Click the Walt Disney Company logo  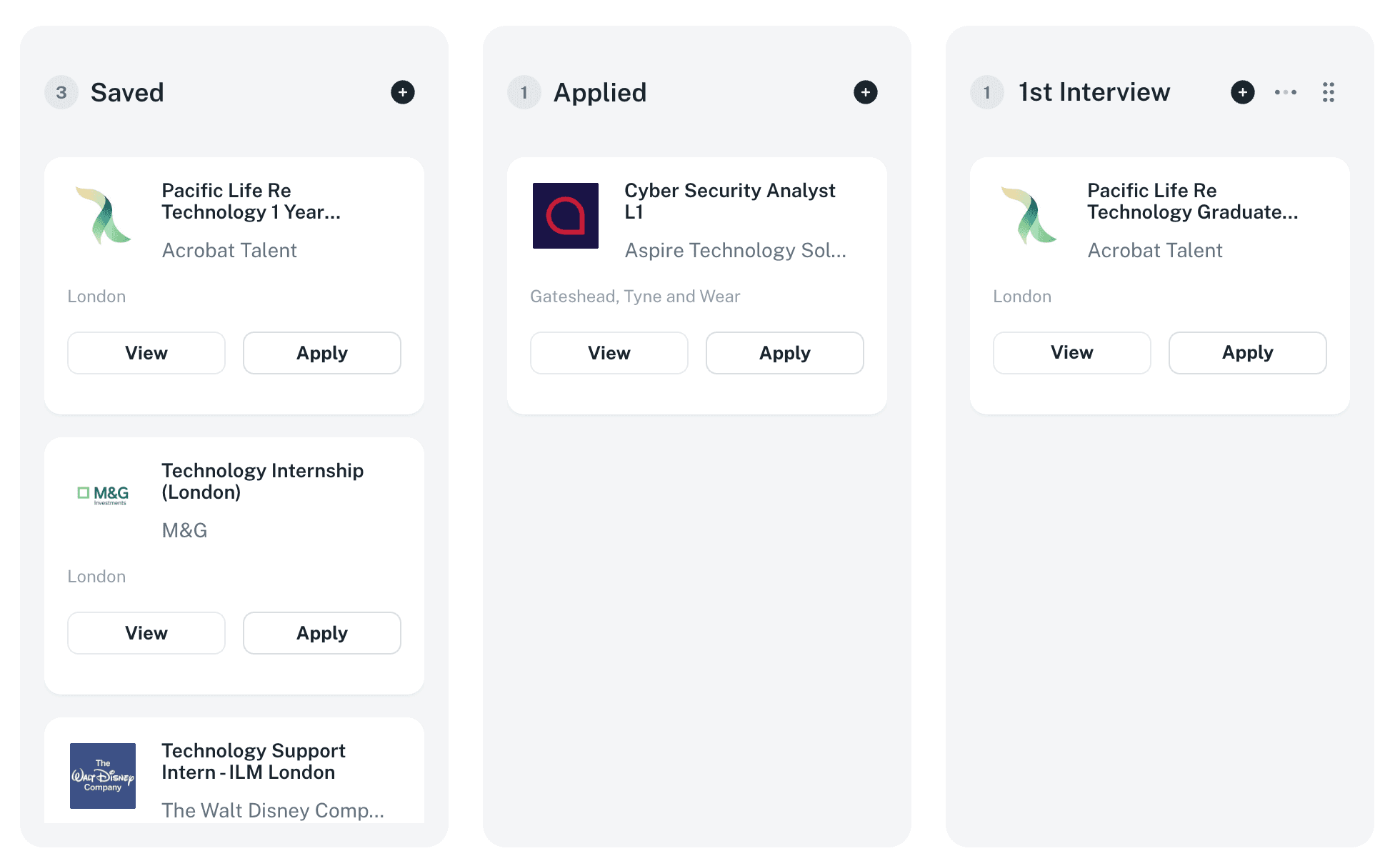[103, 776]
